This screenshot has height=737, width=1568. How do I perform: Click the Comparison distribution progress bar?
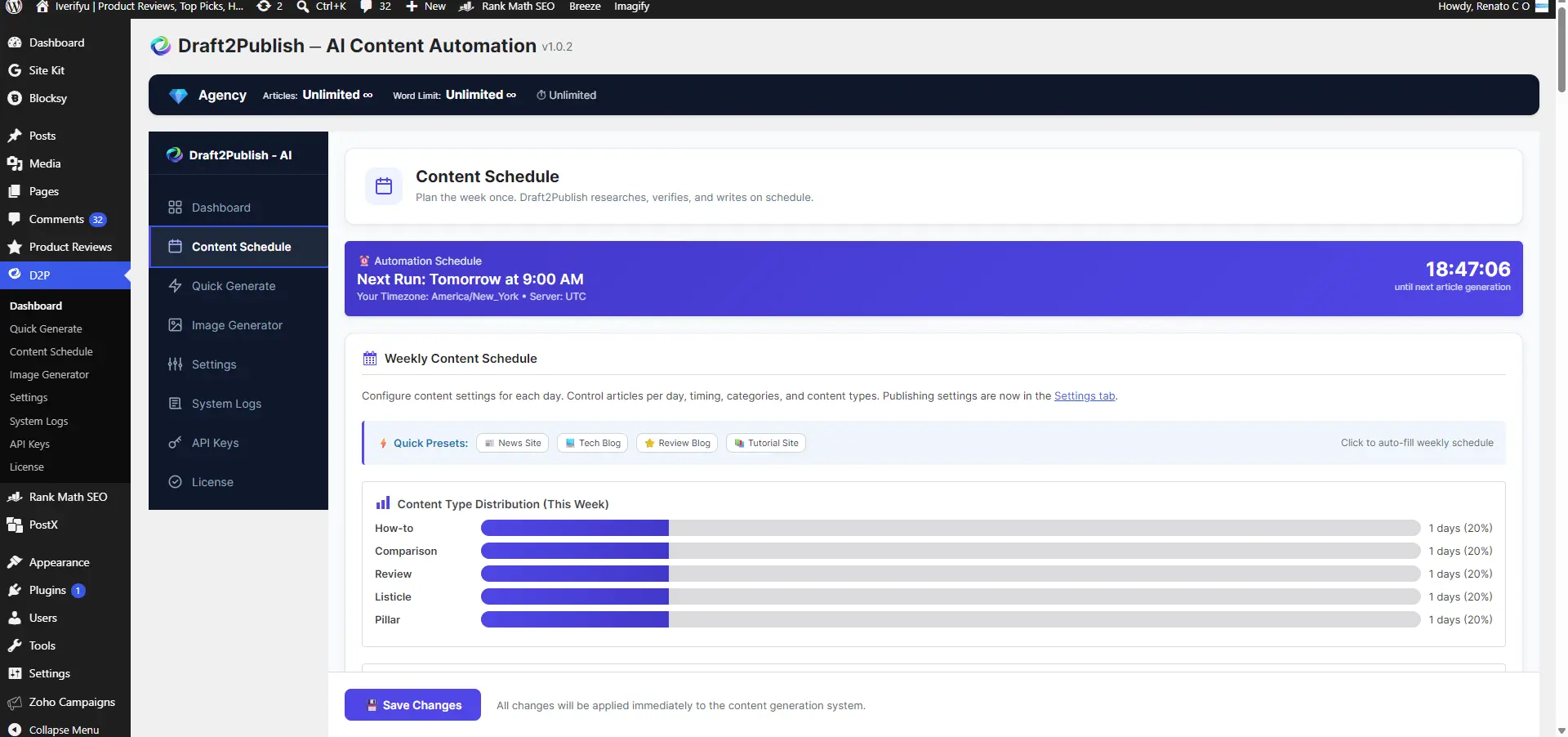pyautogui.click(x=951, y=551)
